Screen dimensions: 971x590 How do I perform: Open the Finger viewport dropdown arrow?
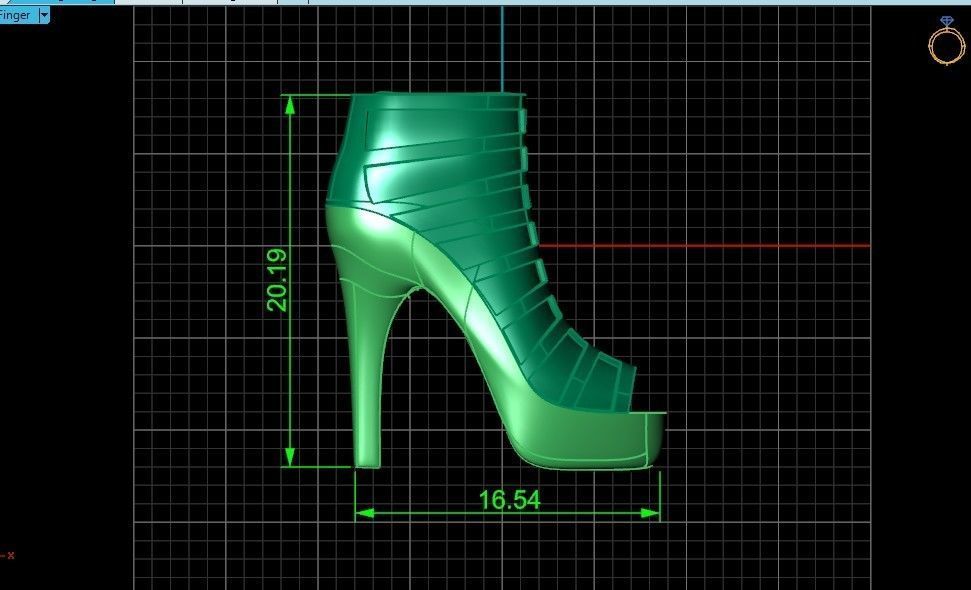coord(44,15)
